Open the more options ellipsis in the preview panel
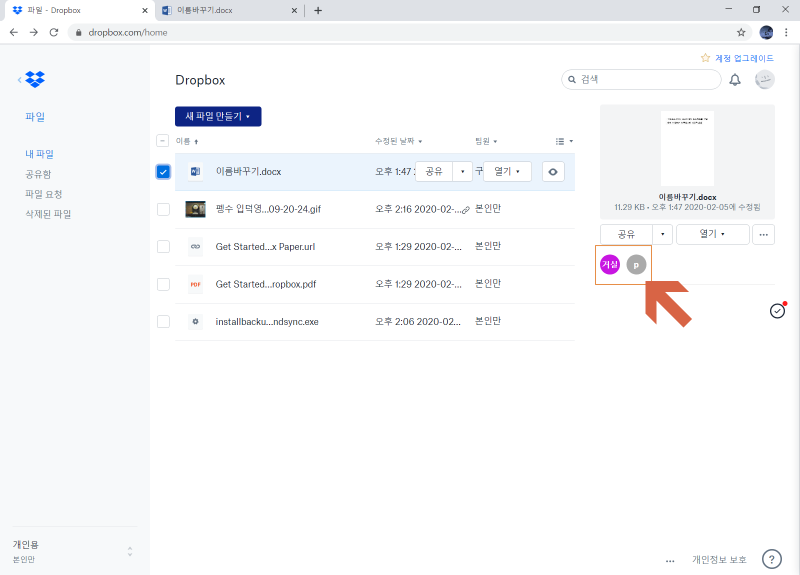Image resolution: width=800 pixels, height=575 pixels. (763, 234)
